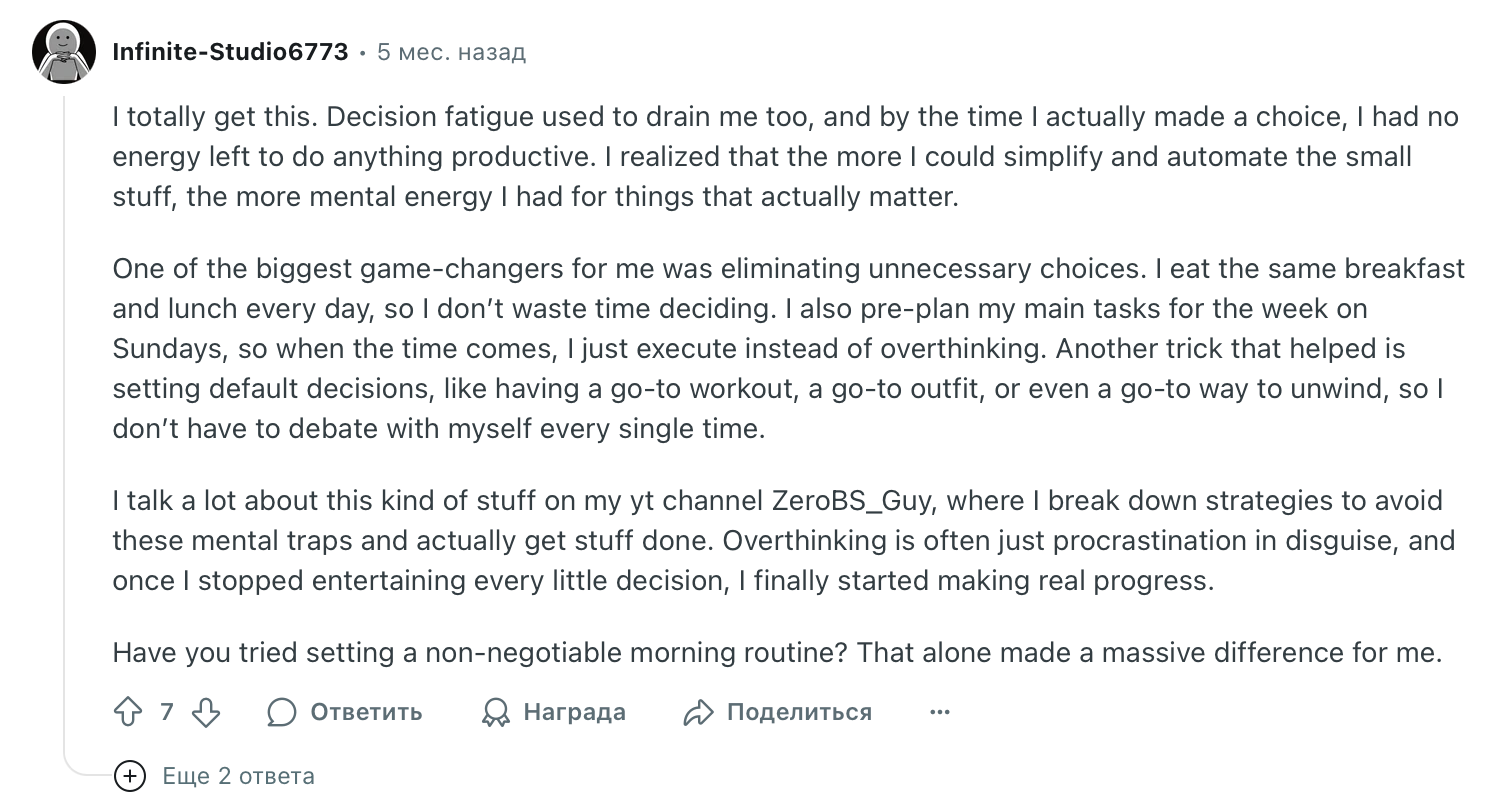Viewport: 1508px width, 810px height.
Task: Click the share arrow icon
Action: coord(697,712)
